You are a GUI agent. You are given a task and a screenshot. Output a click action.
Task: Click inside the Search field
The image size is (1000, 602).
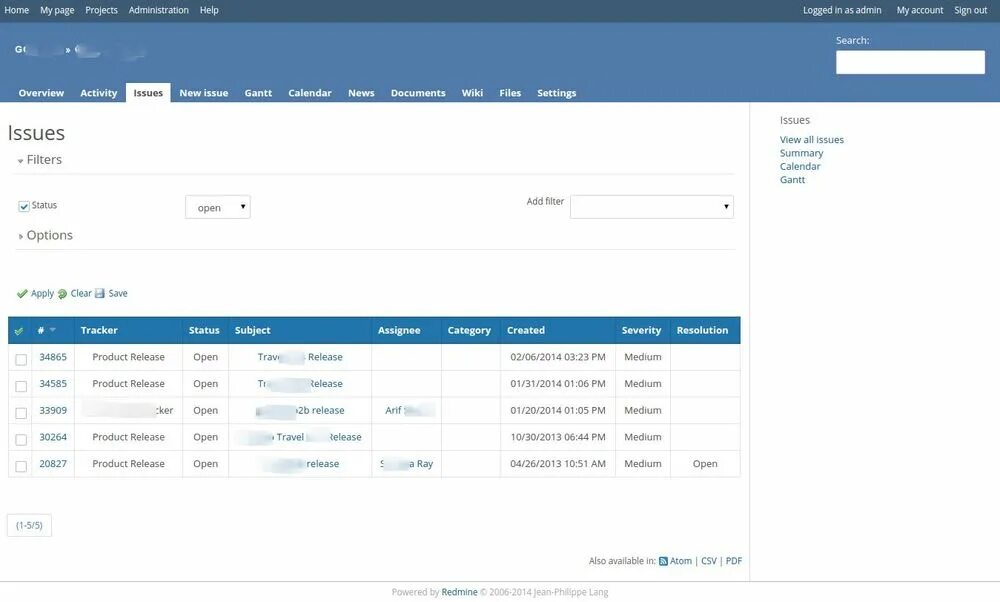coord(910,62)
